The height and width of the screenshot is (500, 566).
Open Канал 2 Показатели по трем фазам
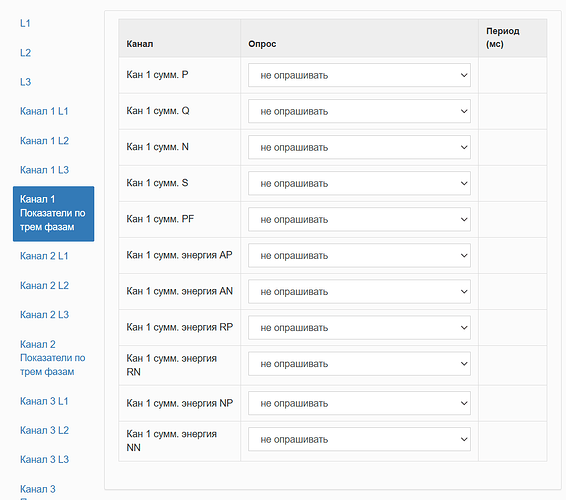point(53,358)
